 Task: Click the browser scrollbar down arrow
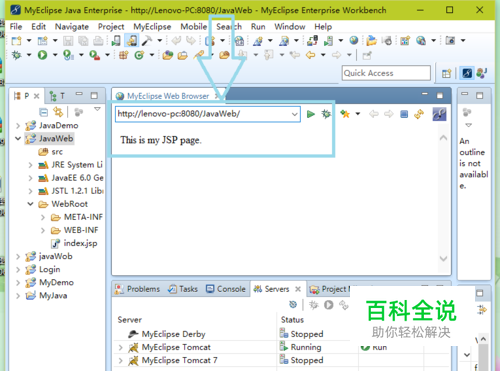(x=443, y=258)
